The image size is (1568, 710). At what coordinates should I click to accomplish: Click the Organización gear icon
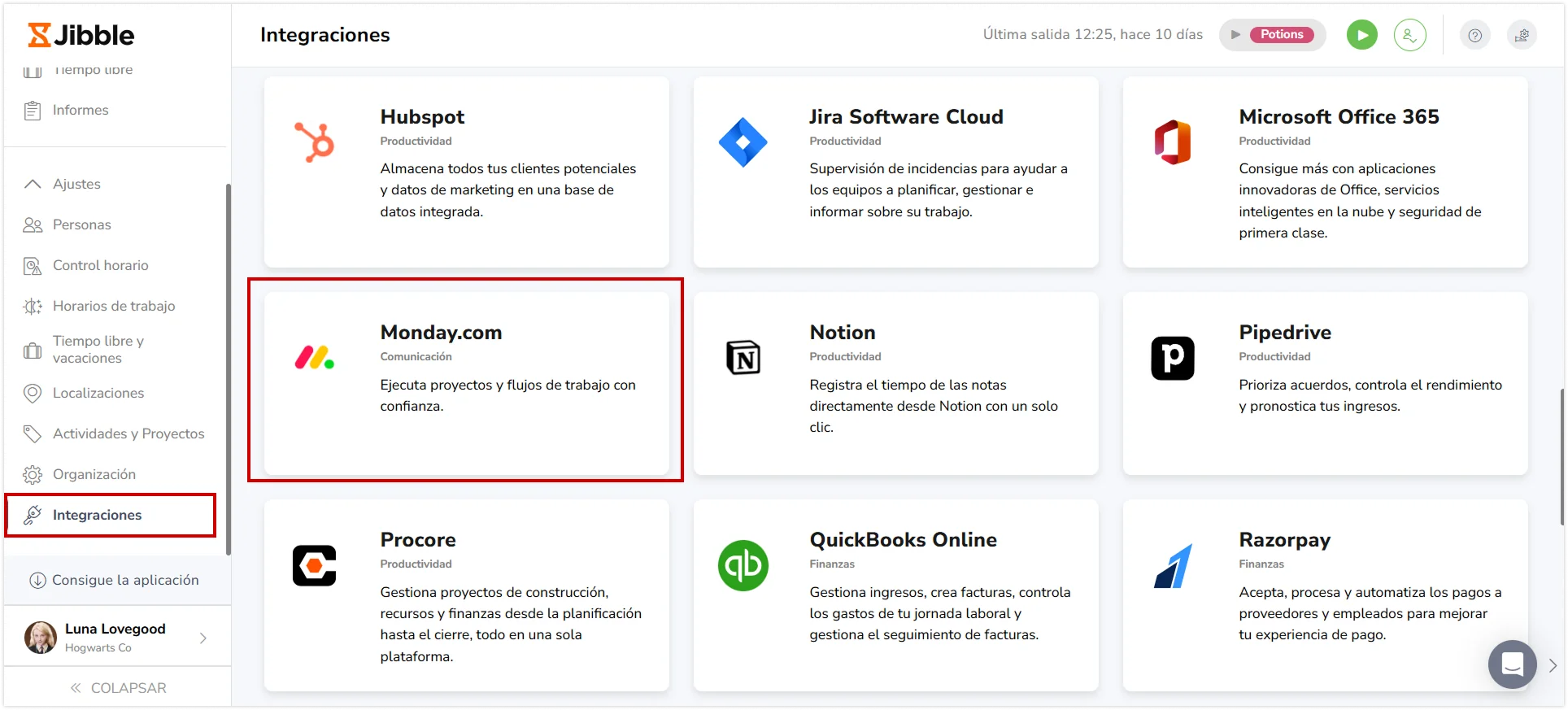point(33,475)
